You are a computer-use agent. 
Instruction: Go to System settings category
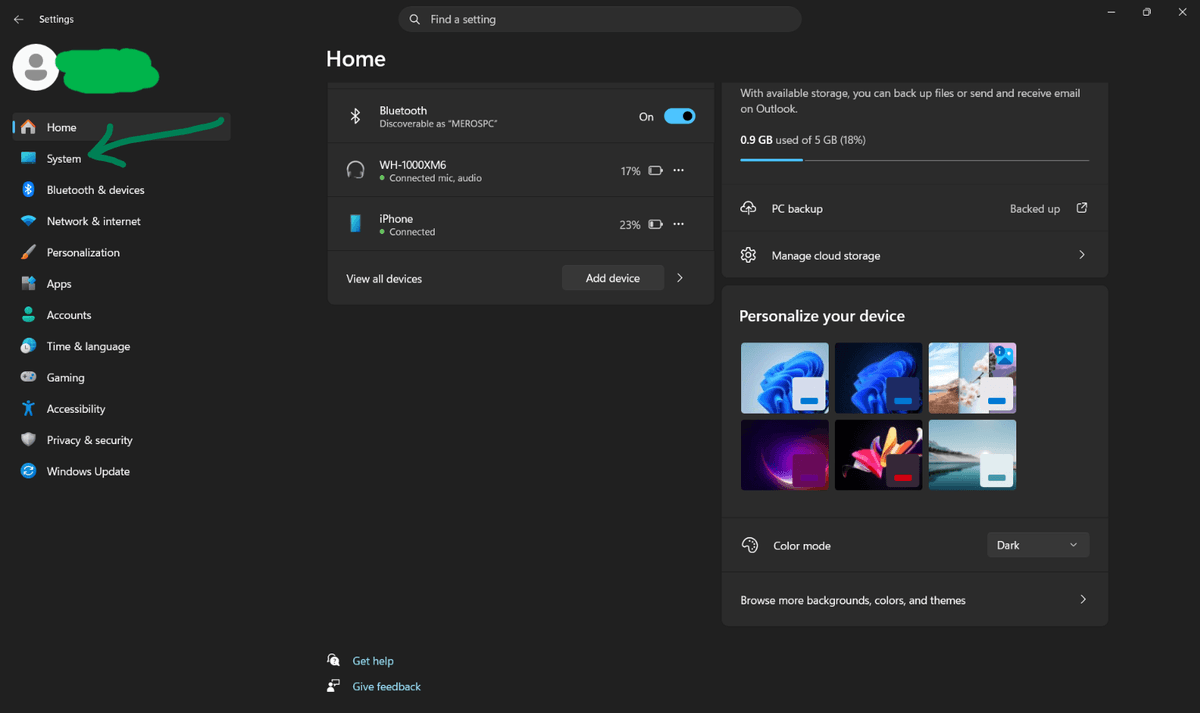(x=122, y=159)
